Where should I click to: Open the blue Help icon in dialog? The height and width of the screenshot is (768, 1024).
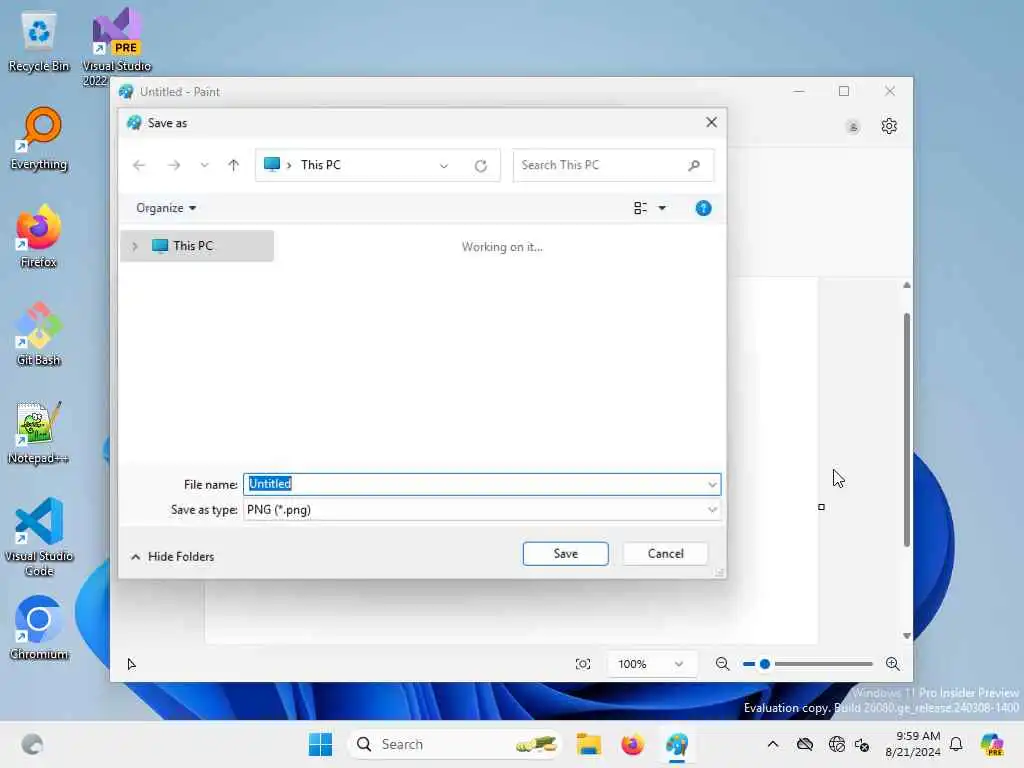pyautogui.click(x=703, y=208)
